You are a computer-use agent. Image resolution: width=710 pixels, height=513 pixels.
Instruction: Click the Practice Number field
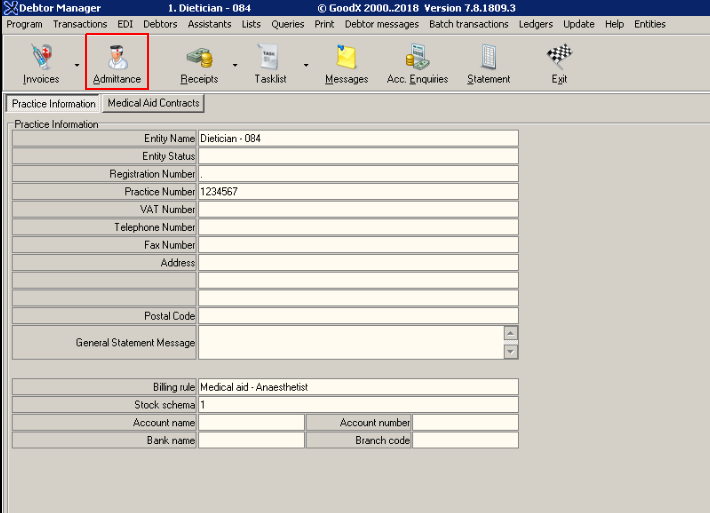358,191
